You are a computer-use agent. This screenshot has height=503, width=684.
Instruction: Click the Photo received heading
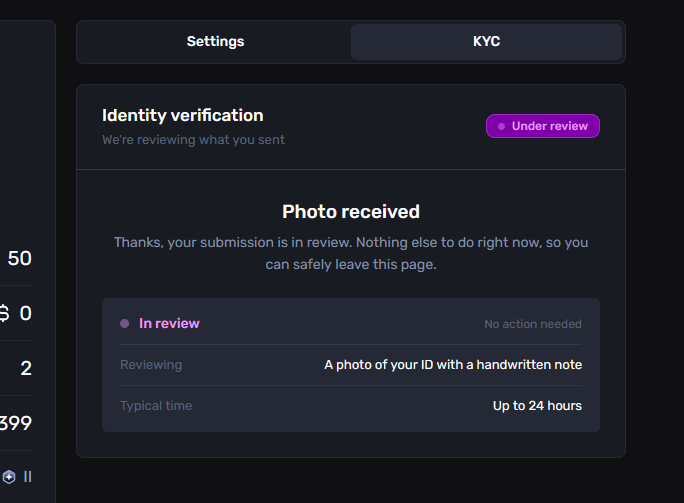(351, 212)
